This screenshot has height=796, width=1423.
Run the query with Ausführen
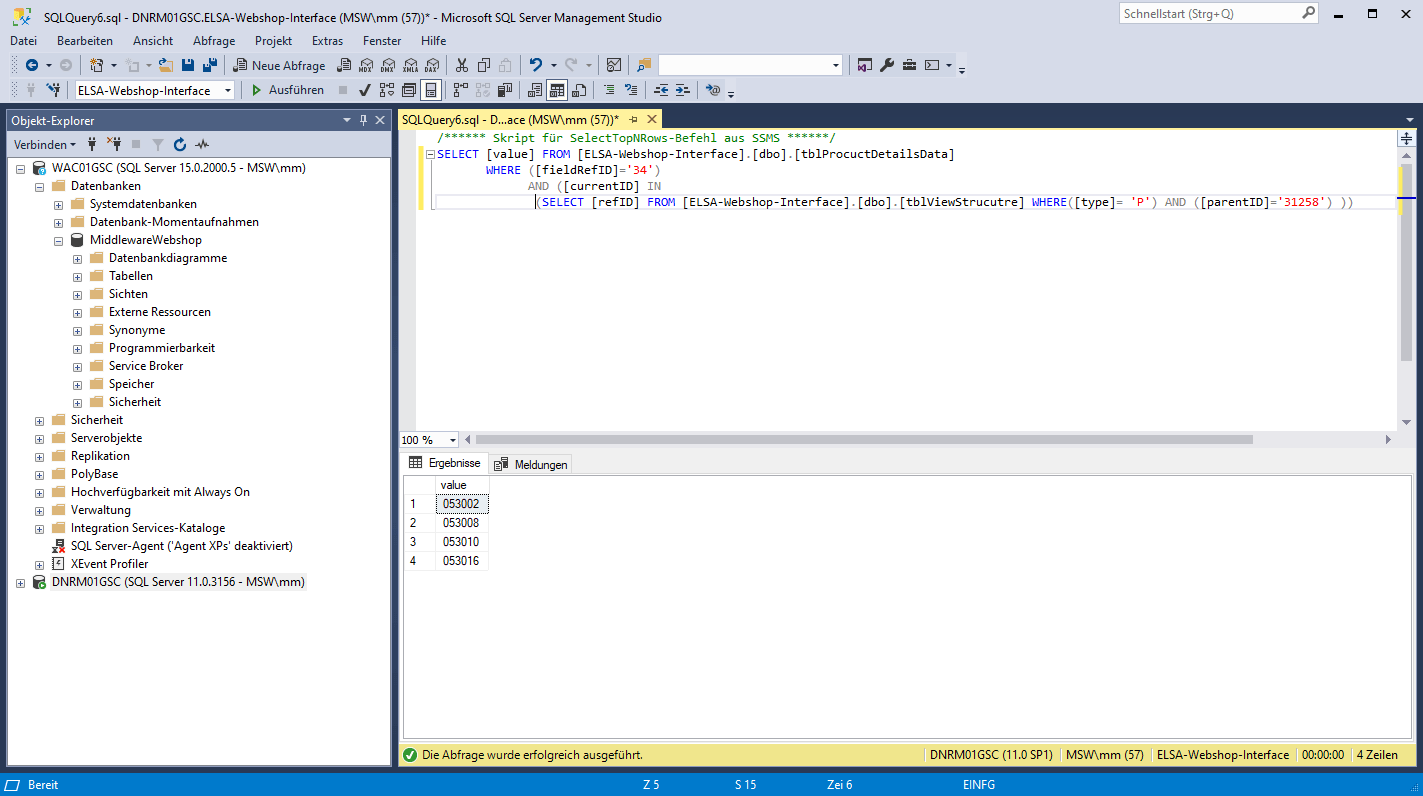[x=286, y=90]
